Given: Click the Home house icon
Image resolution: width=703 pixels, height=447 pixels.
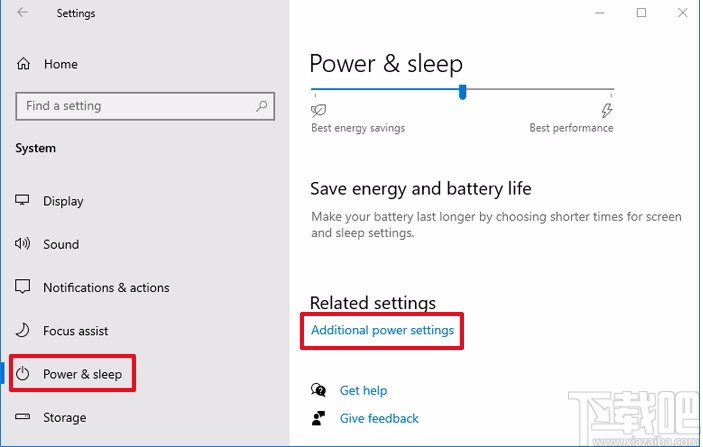Looking at the screenshot, I should tap(23, 64).
